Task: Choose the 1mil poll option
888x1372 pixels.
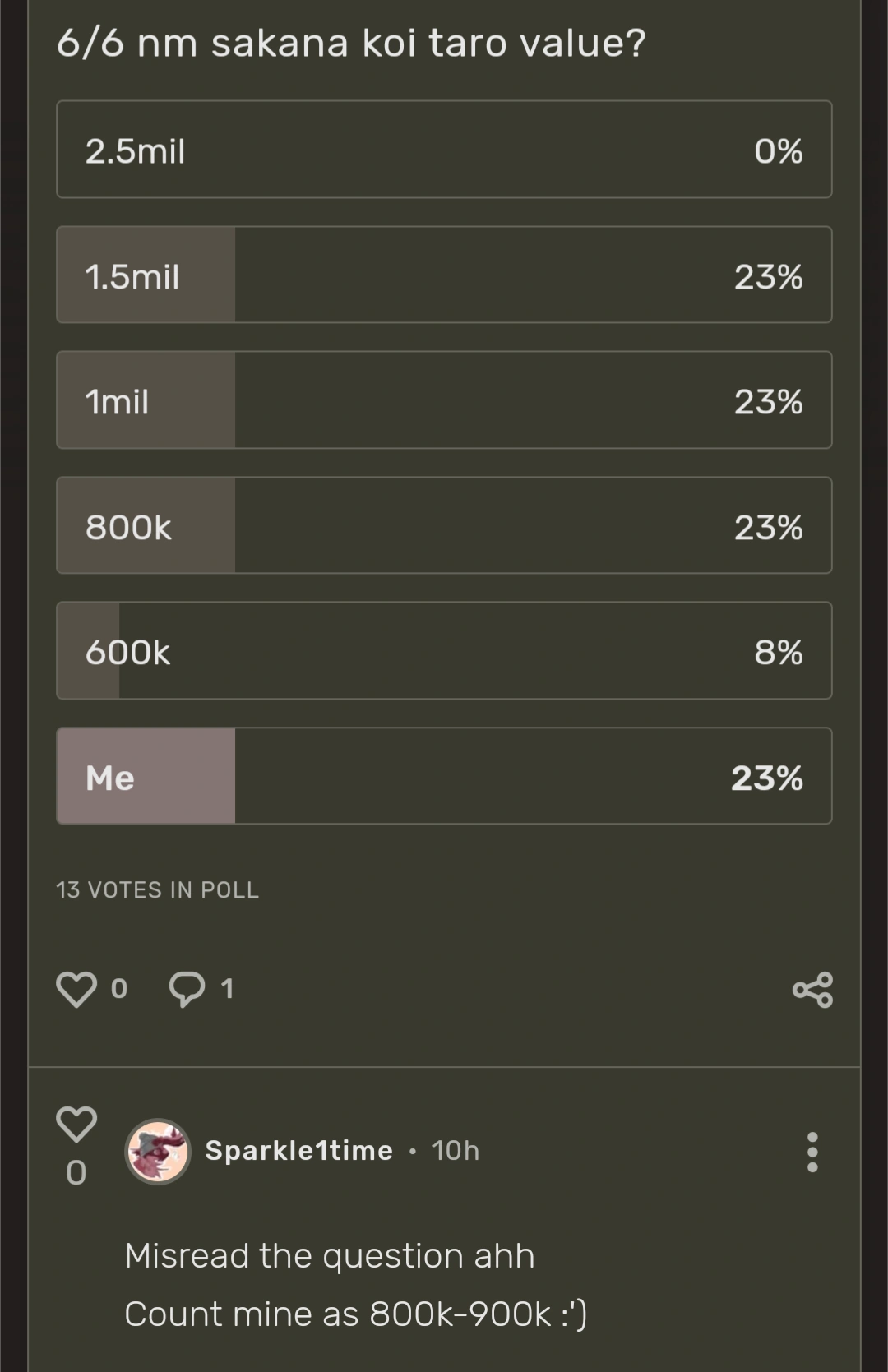Action: (x=444, y=400)
